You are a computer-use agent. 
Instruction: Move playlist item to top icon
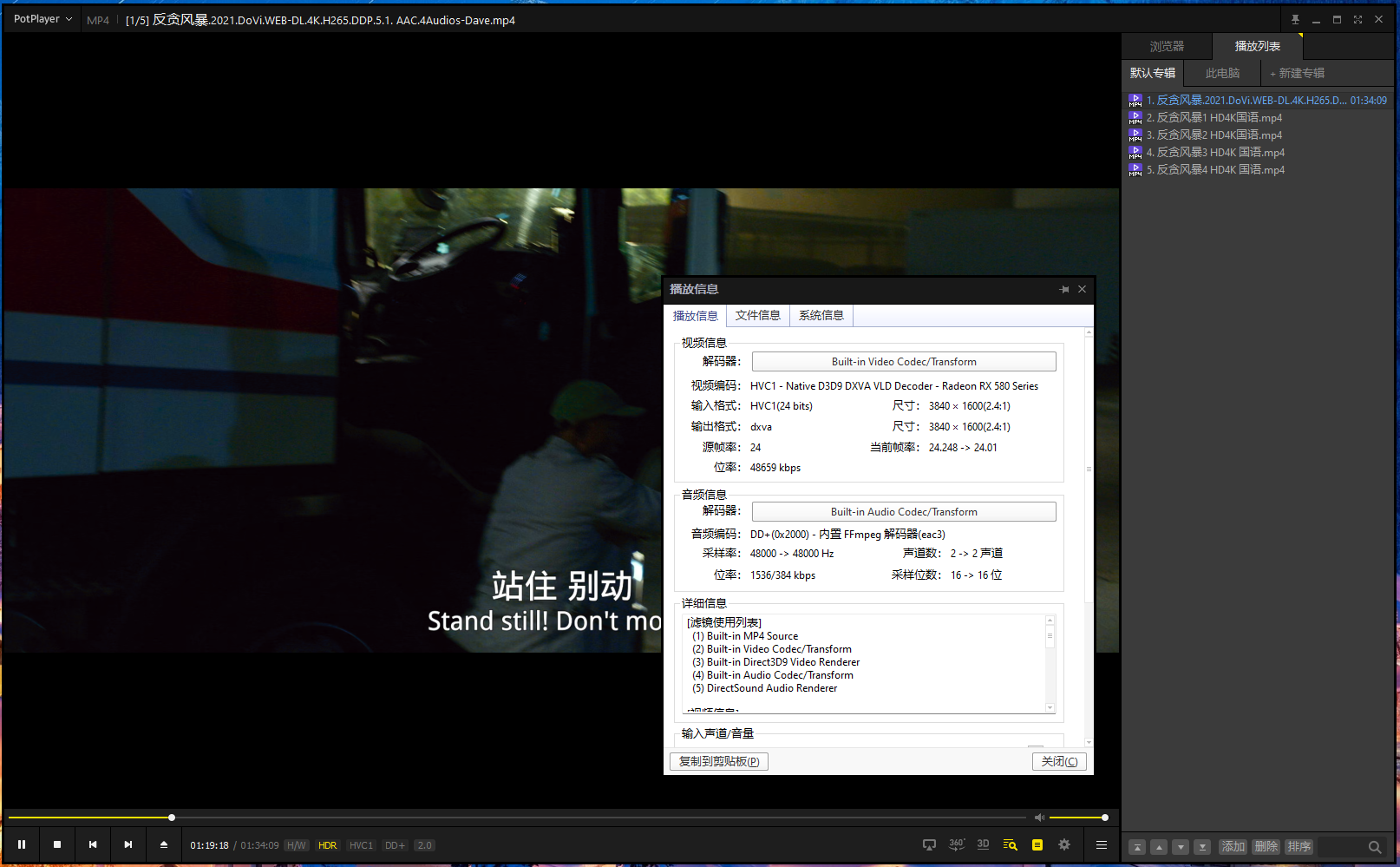(x=1137, y=847)
